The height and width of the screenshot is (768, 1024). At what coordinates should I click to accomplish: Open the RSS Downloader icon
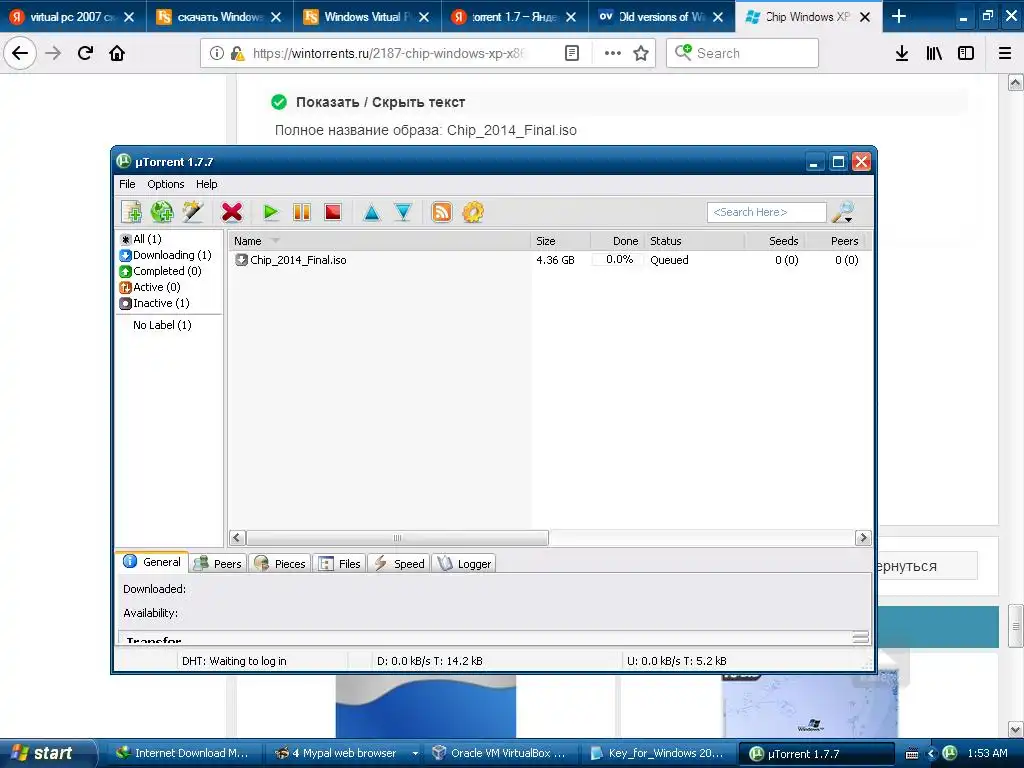(441, 212)
